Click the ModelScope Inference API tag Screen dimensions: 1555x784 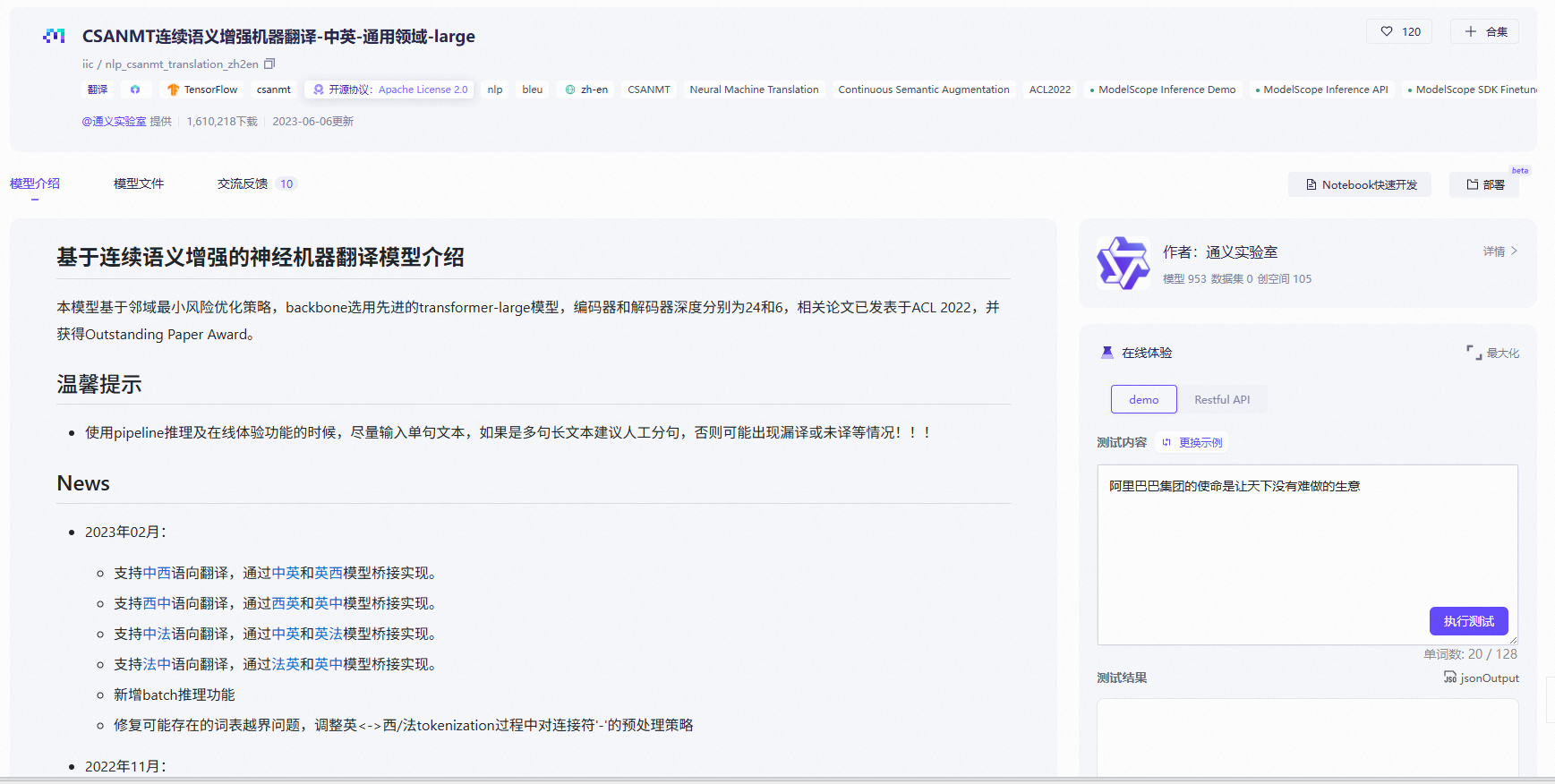click(1321, 89)
